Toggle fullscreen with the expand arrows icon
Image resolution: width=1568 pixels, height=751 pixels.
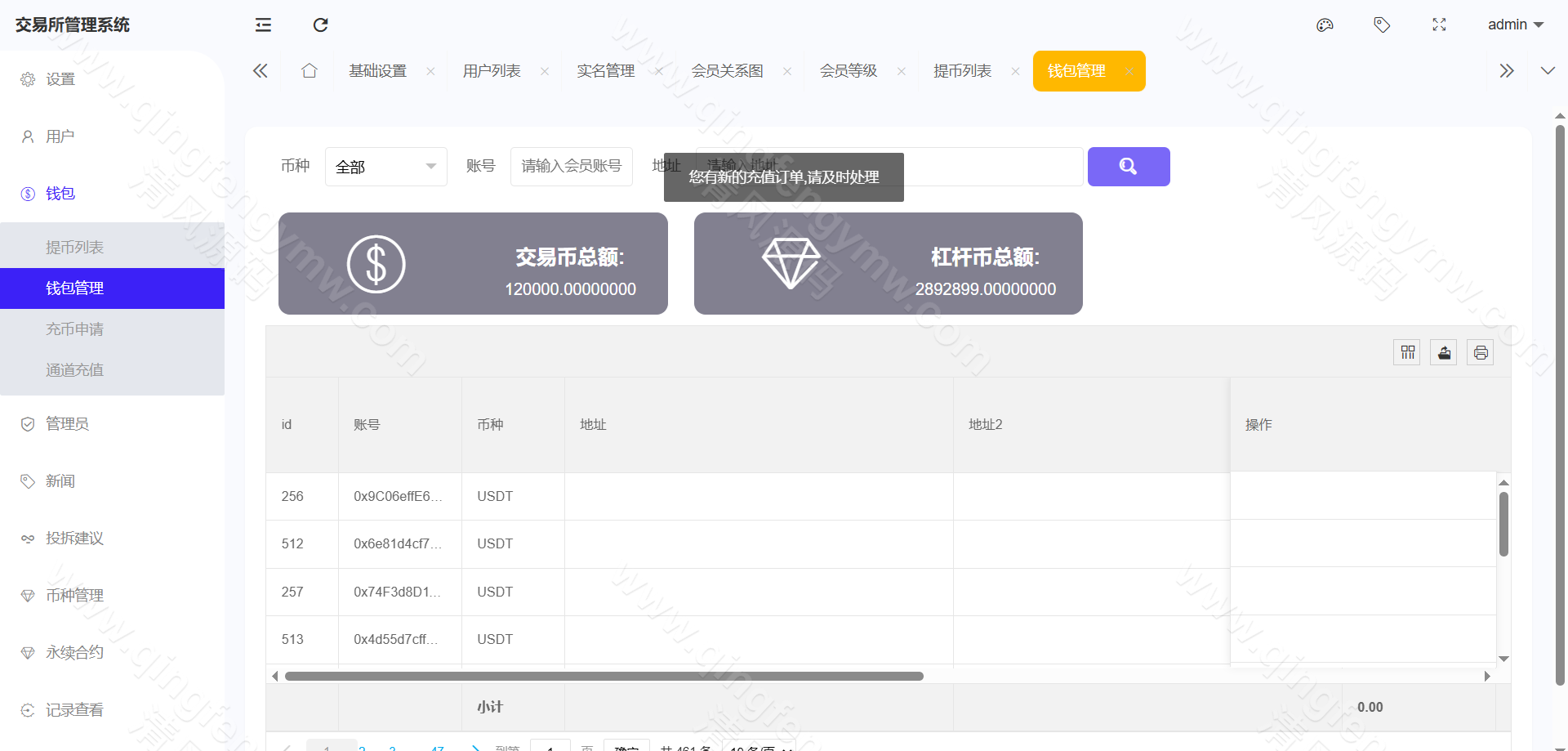1439,25
